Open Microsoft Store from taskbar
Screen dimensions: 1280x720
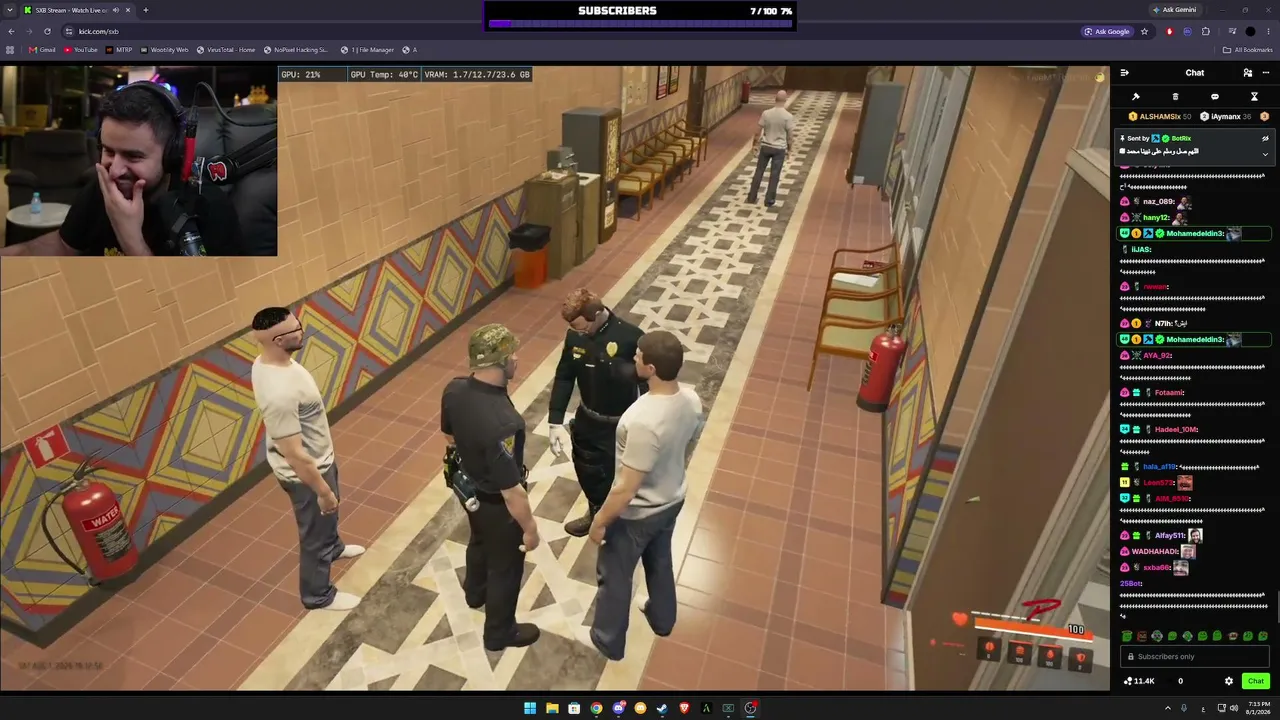pyautogui.click(x=574, y=708)
